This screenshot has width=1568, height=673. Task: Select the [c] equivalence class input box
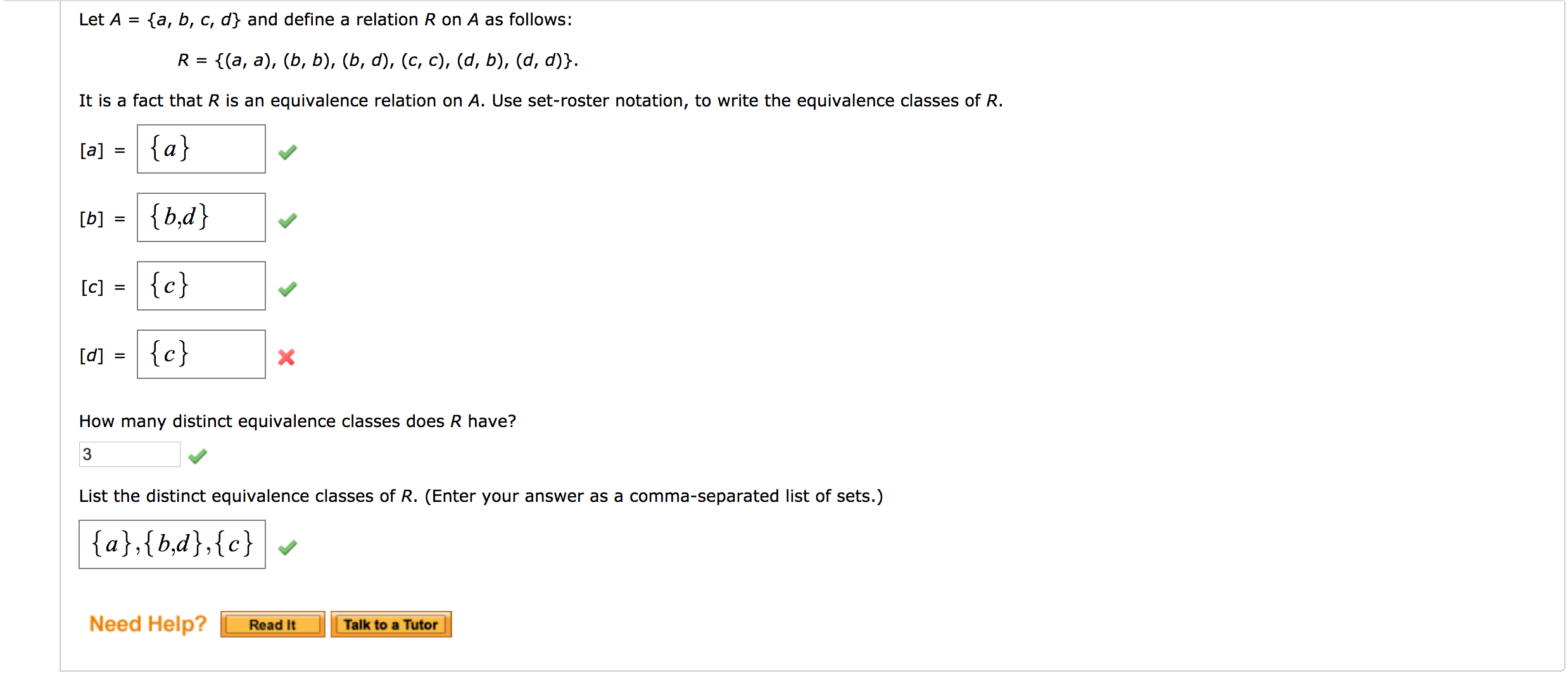pos(201,286)
